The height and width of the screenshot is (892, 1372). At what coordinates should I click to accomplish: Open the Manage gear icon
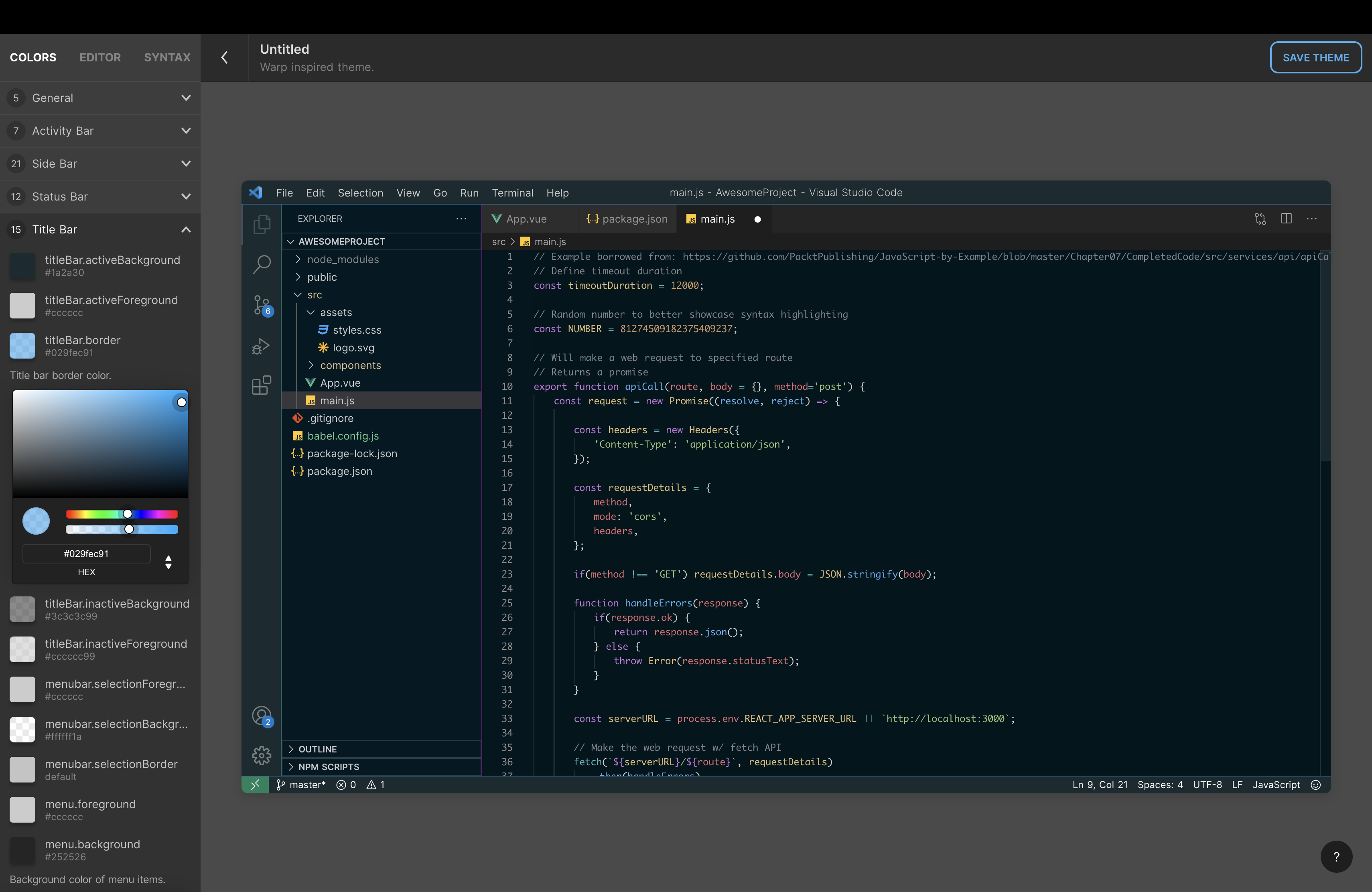point(262,755)
